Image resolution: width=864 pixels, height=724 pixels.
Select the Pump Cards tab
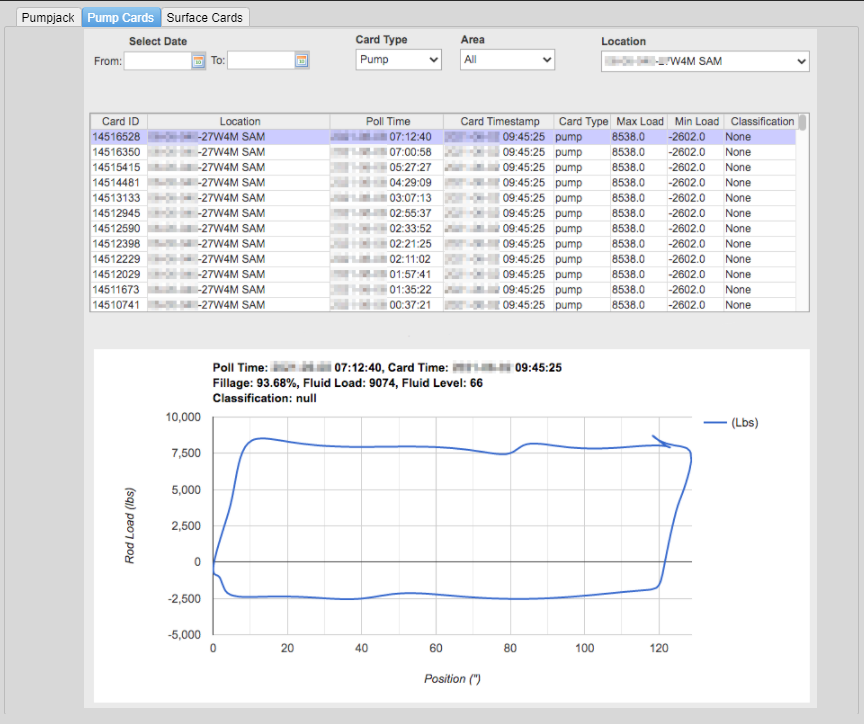(121, 18)
